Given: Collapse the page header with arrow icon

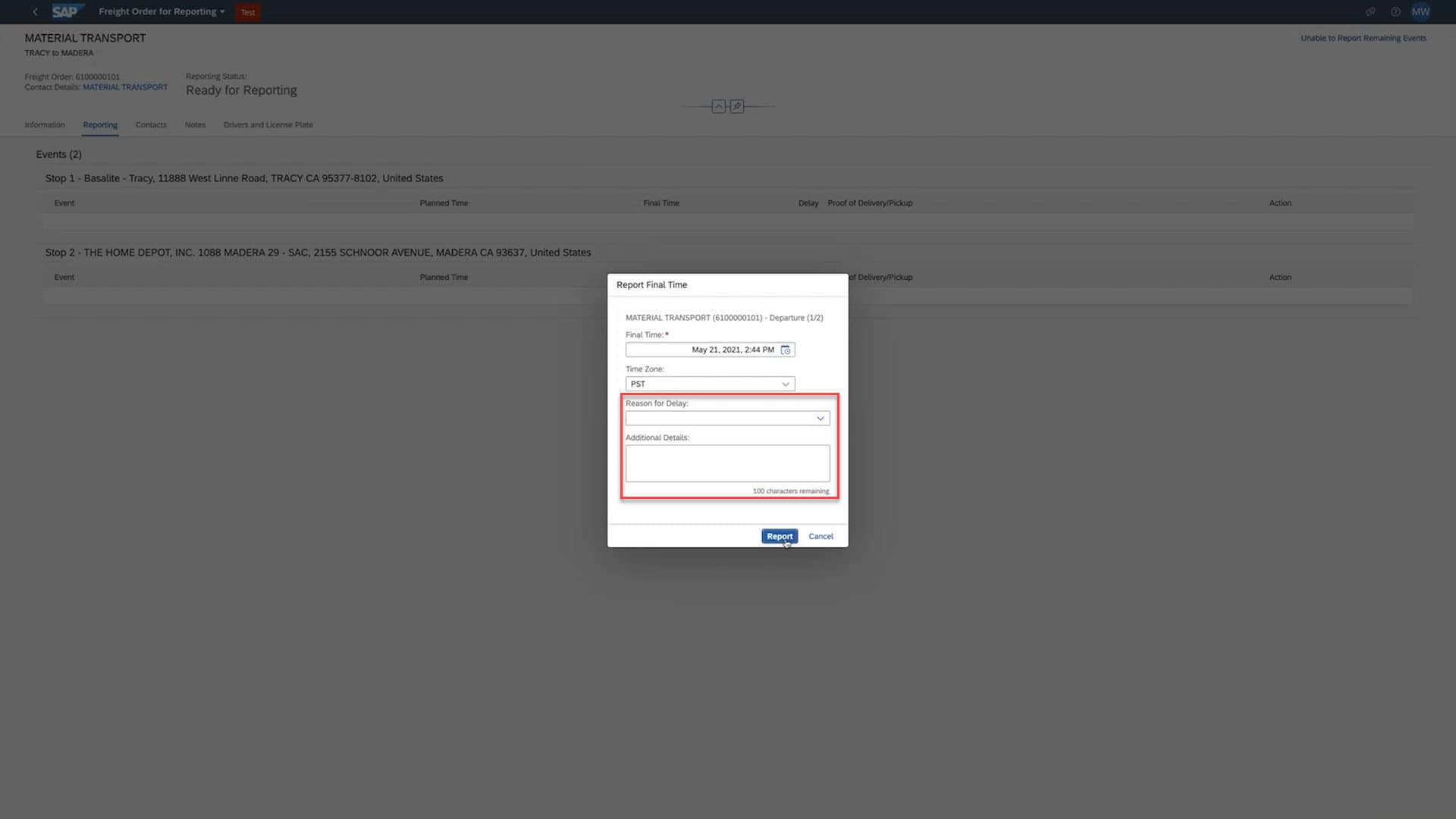Looking at the screenshot, I should click(719, 106).
